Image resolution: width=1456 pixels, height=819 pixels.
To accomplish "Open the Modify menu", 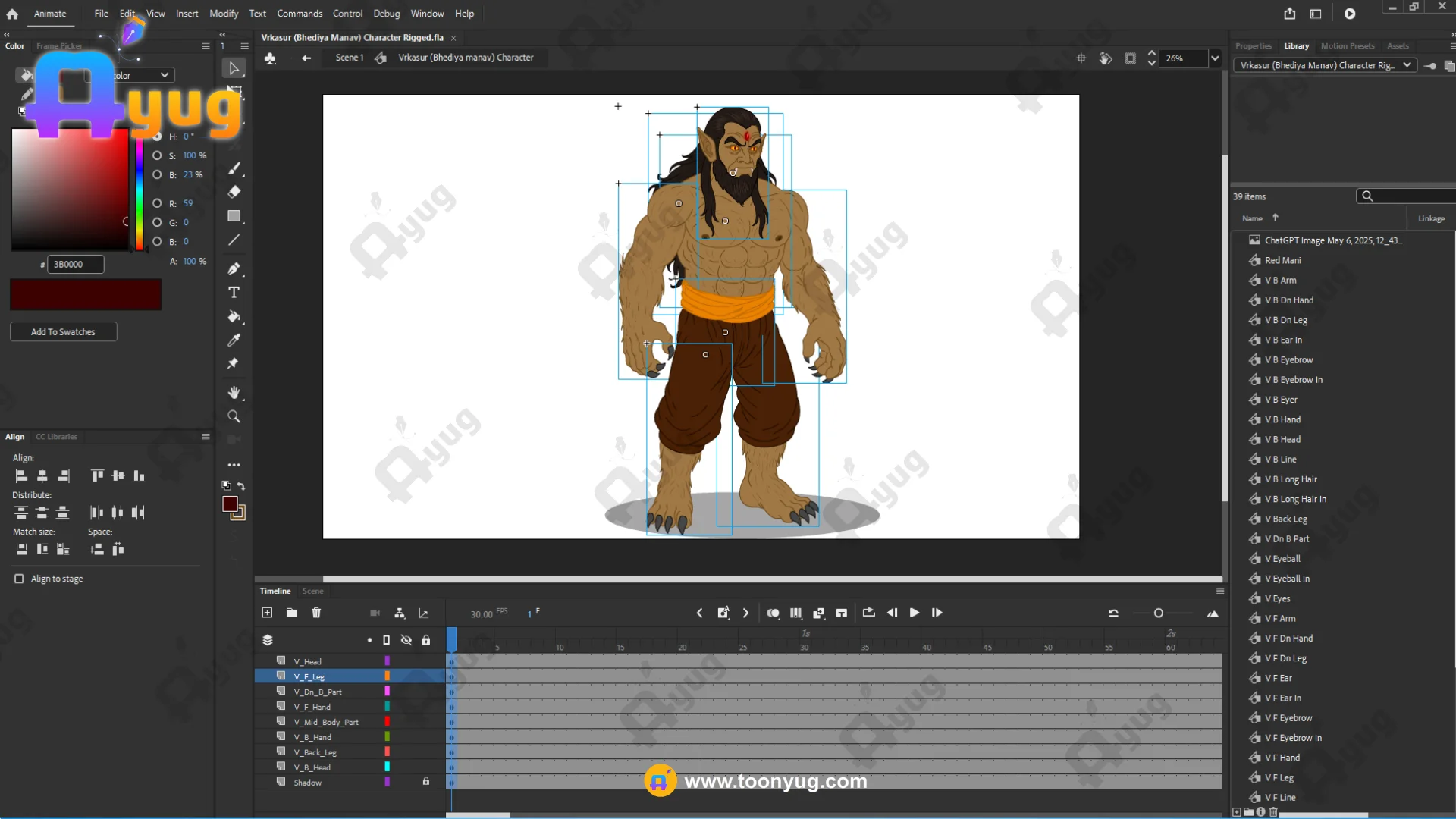I will (x=224, y=14).
